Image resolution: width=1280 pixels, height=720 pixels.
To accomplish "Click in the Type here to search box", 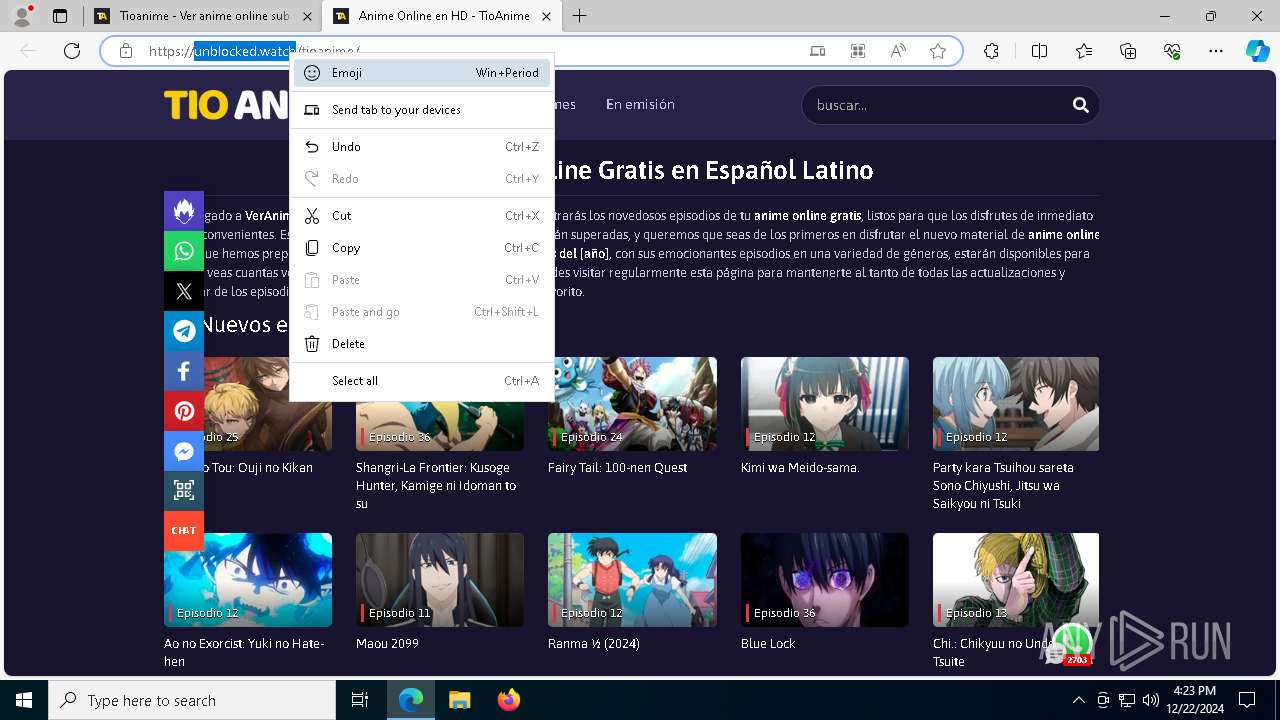I will tap(192, 700).
